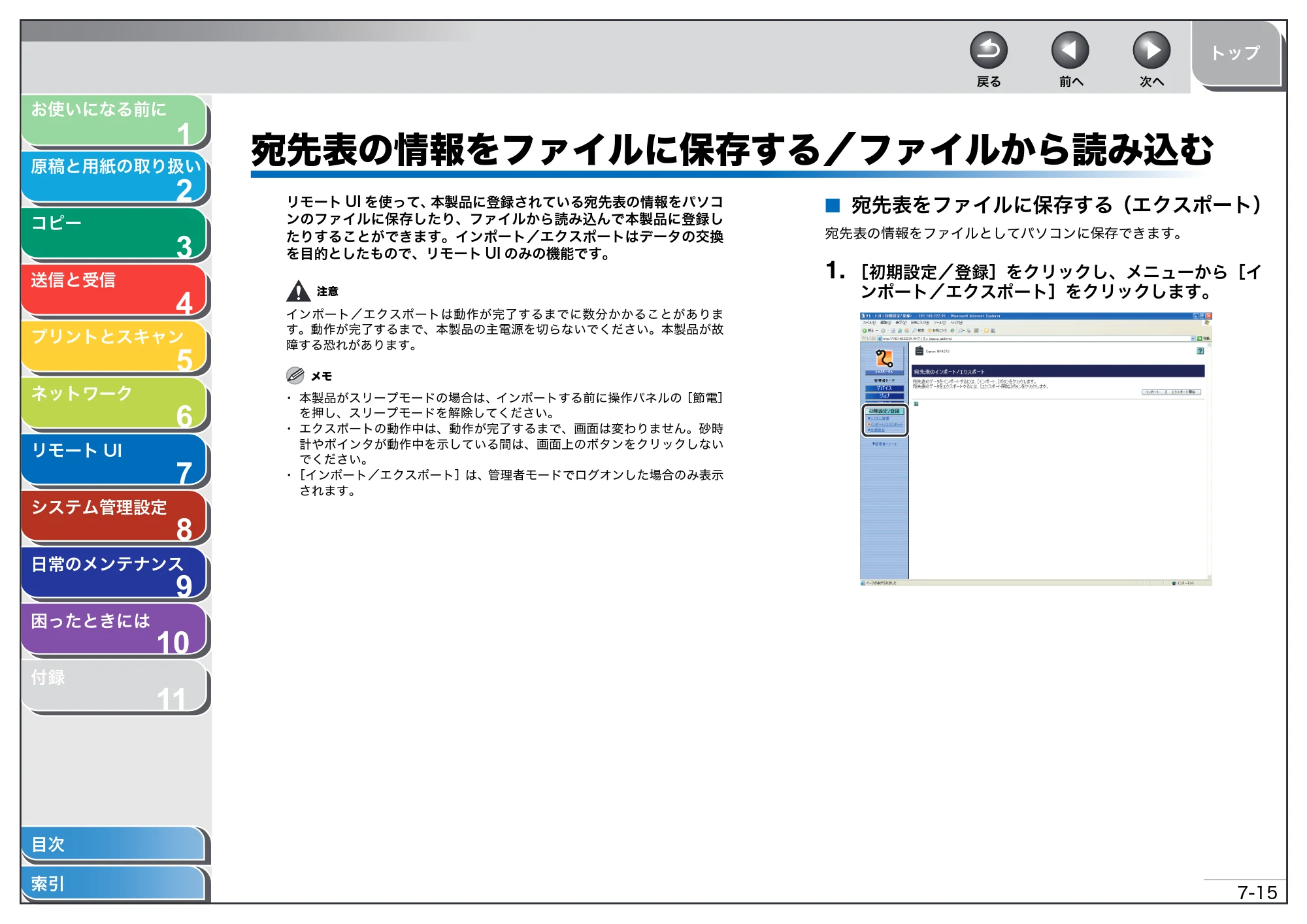1307x924 pixels.
Task: Open chapter 1 お使いになる前に
Action: (x=114, y=120)
